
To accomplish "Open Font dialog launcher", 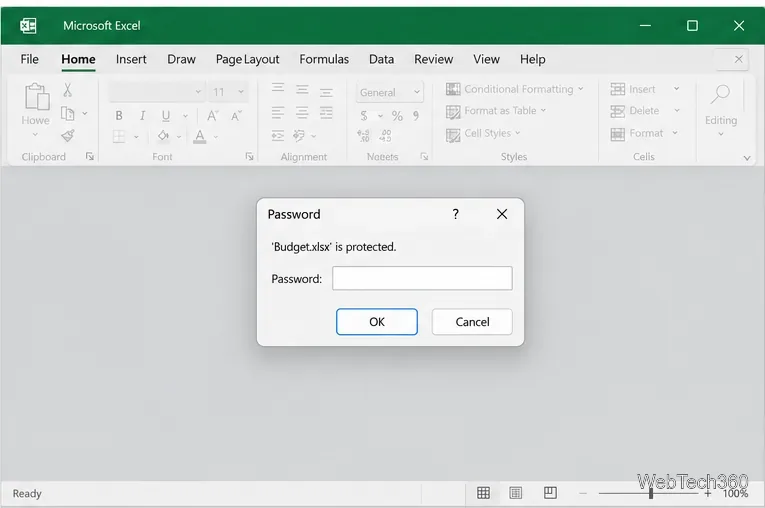I will pyautogui.click(x=249, y=156).
